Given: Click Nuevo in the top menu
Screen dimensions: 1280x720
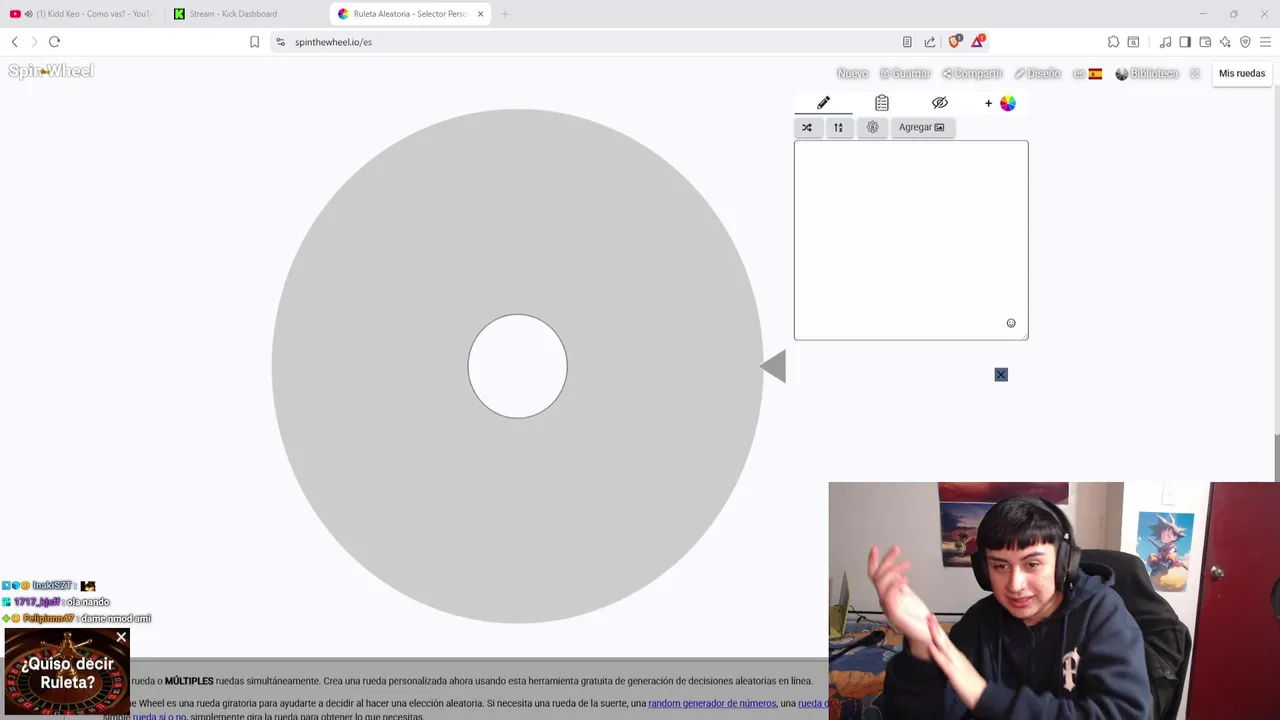Looking at the screenshot, I should coord(852,73).
